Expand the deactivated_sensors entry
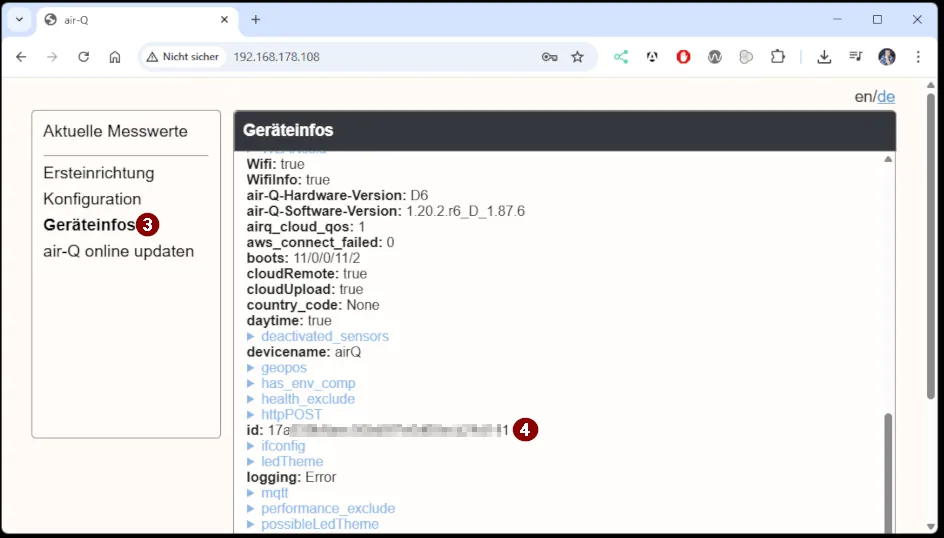 324,337
